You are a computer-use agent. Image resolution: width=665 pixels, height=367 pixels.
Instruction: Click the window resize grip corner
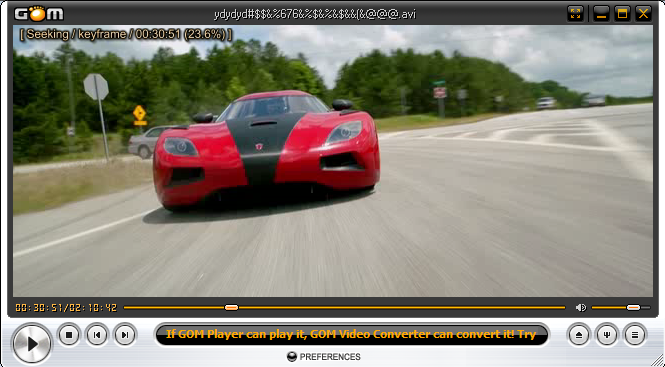click(x=657, y=359)
